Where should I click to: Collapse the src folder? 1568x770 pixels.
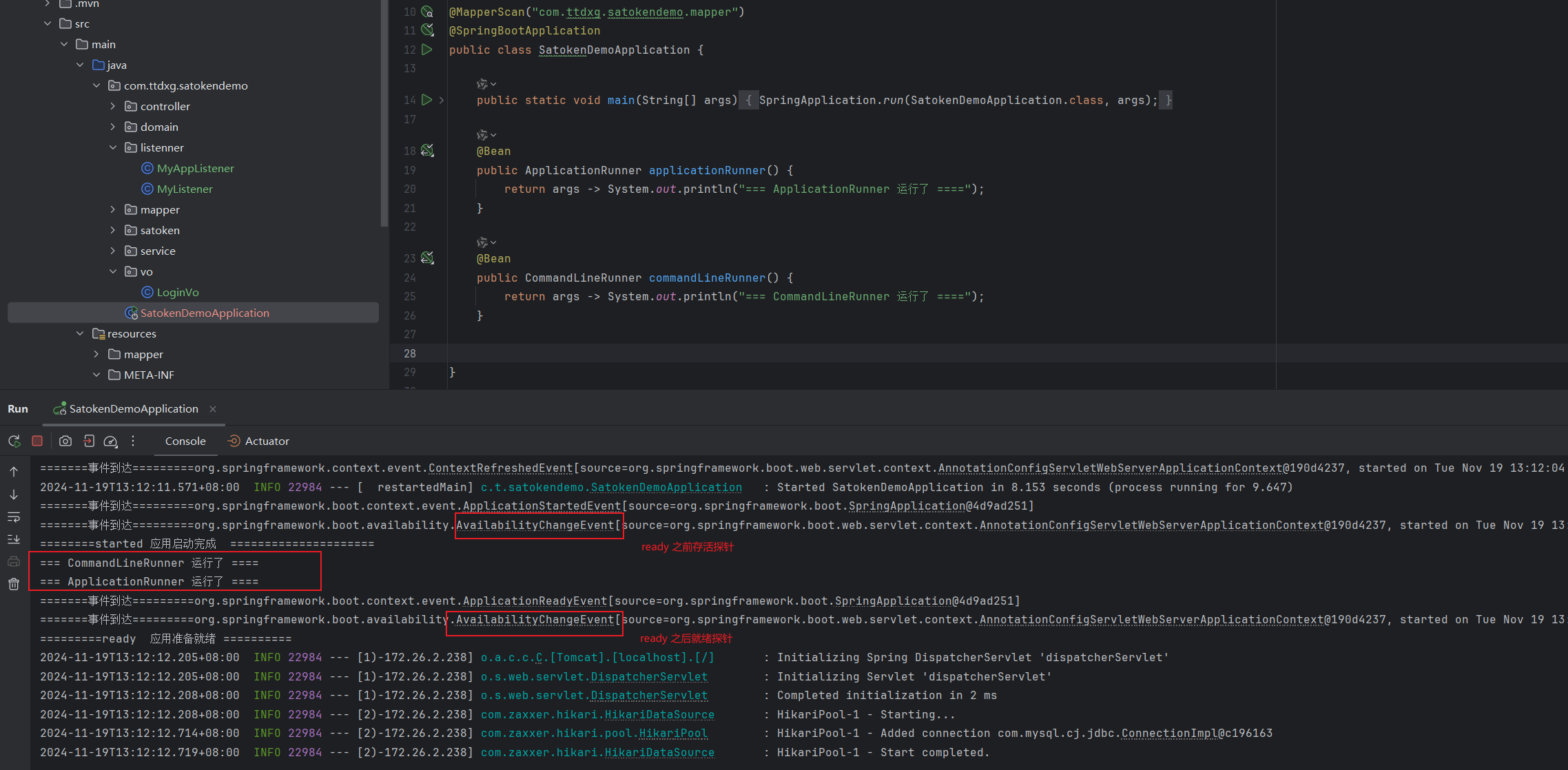48,23
